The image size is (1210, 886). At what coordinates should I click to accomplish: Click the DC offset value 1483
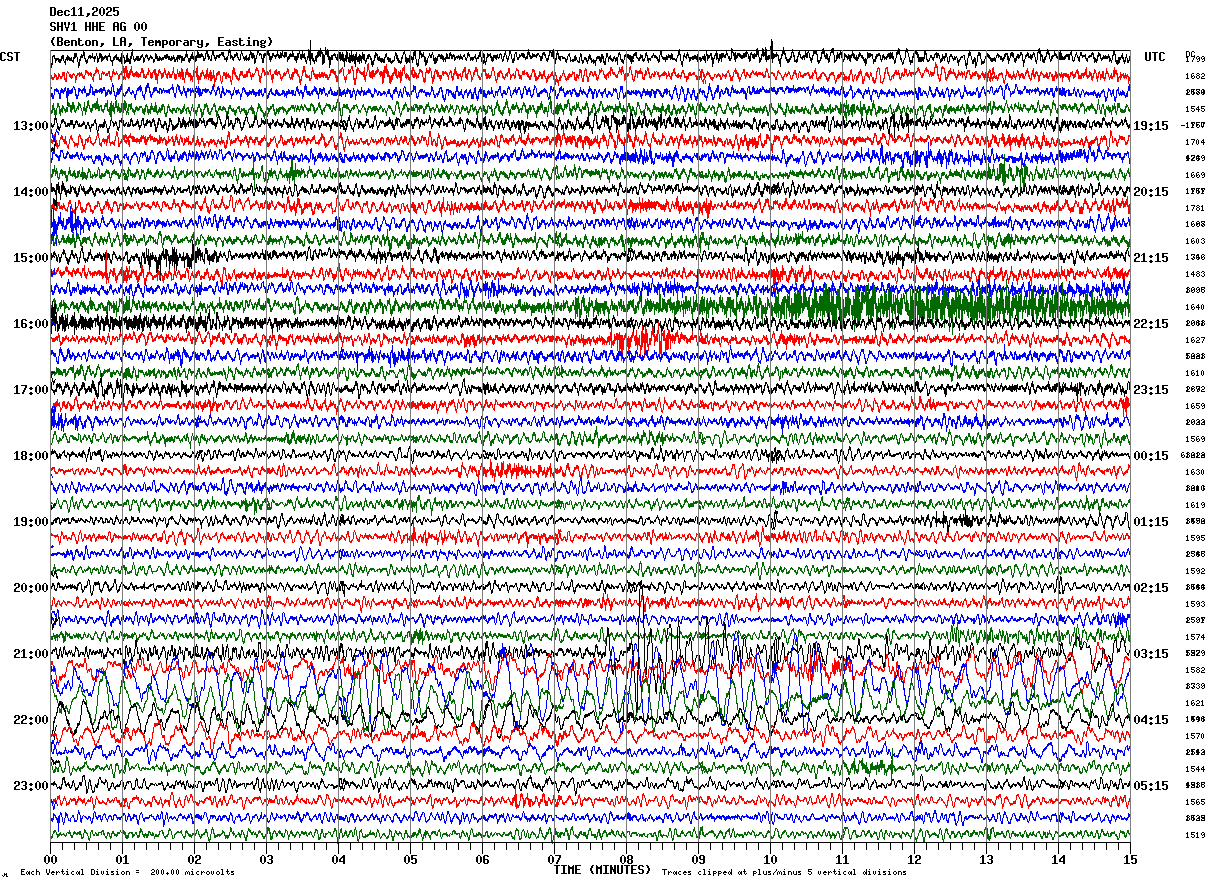(1195, 274)
